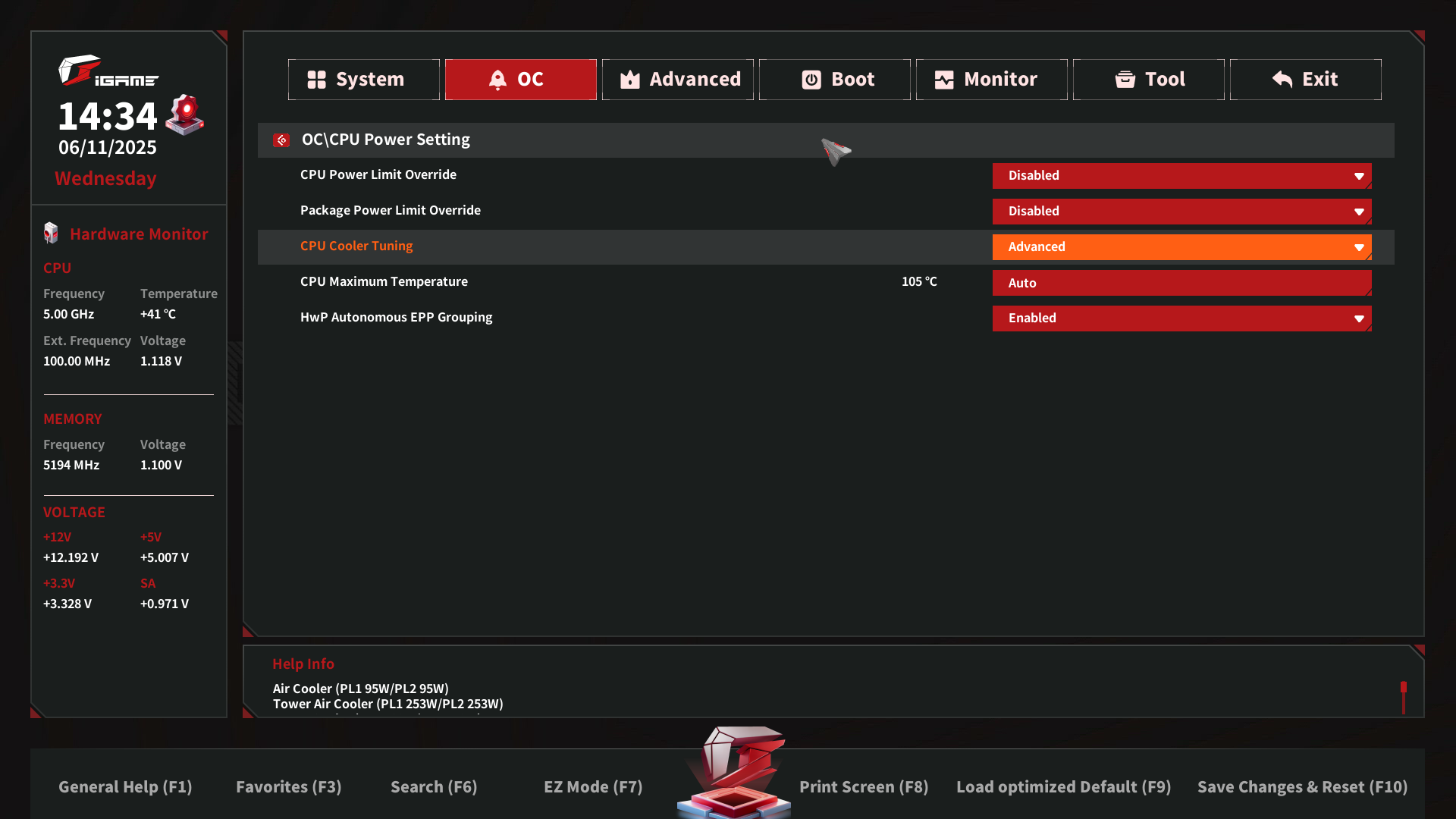Click the Hardware Monitor icon
Image resolution: width=1456 pixels, height=819 pixels.
pos(51,234)
